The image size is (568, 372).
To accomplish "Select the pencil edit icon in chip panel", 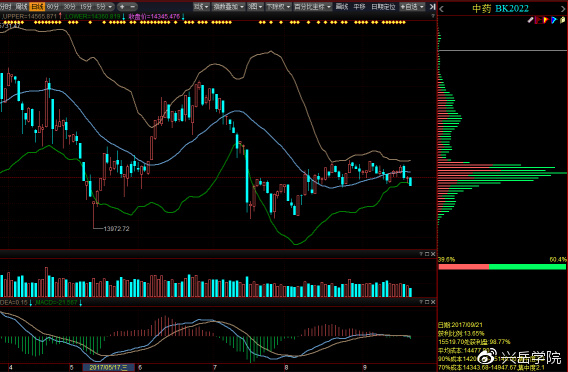I will pos(530,20).
